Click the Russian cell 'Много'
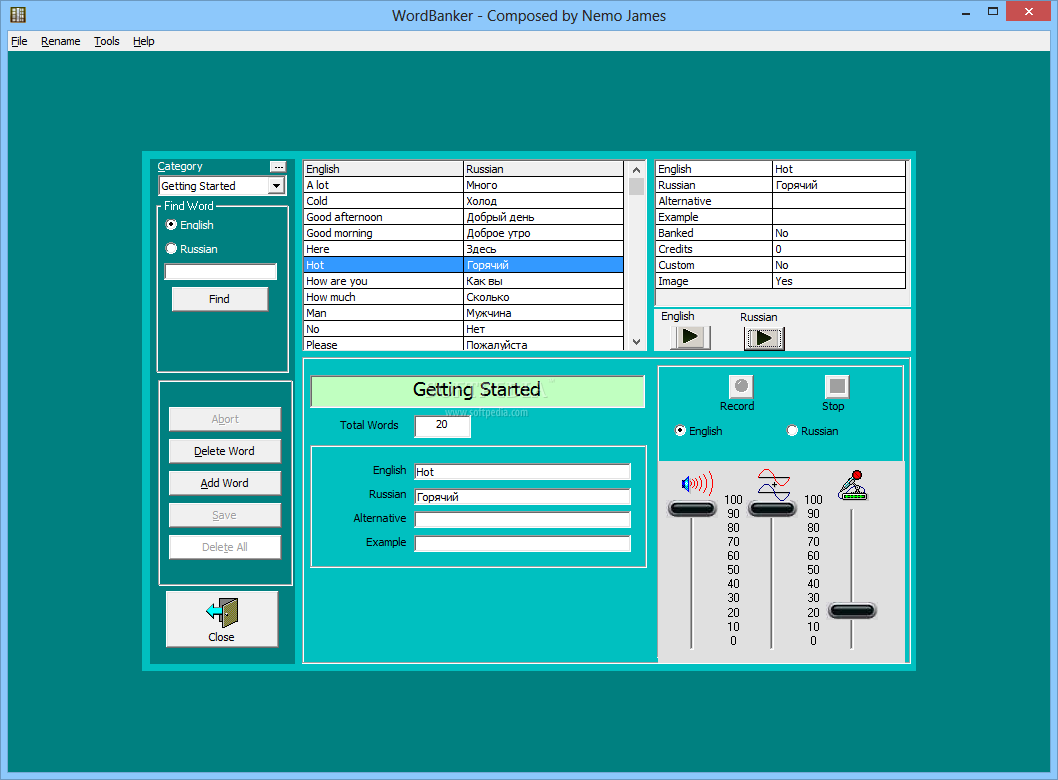1058x780 pixels. coord(543,185)
